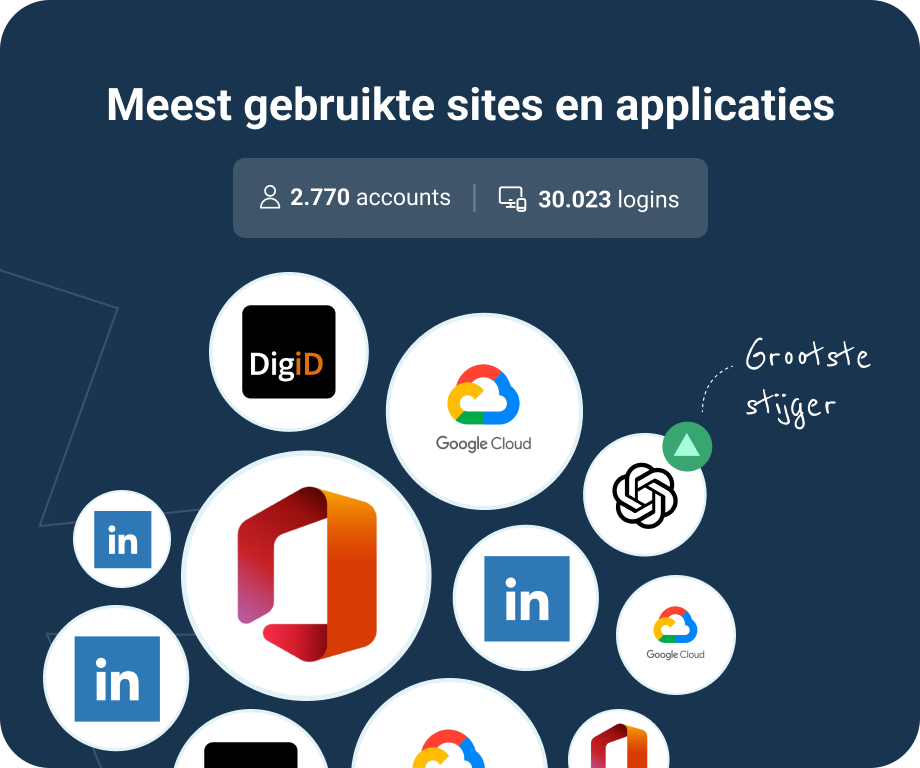Open the large LinkedIn bubble at bottom left
The height and width of the screenshot is (768, 920).
[x=116, y=678]
